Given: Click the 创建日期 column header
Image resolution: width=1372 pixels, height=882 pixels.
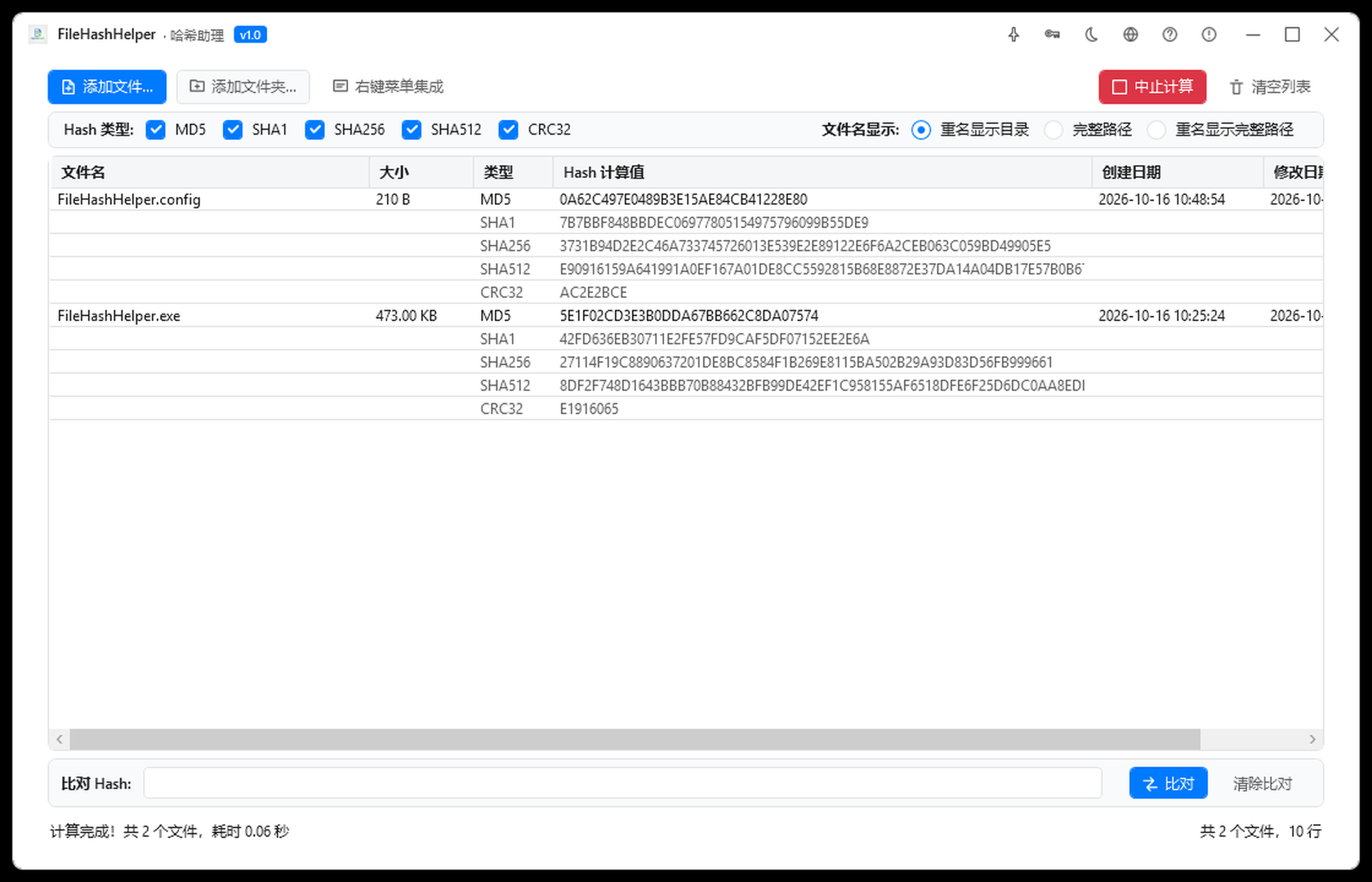Looking at the screenshot, I should click(1178, 172).
